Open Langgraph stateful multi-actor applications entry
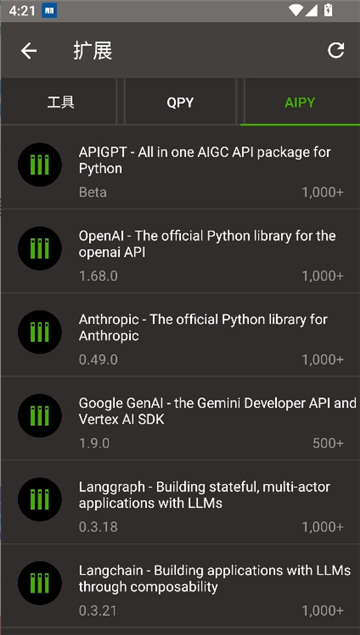Image resolution: width=360 pixels, height=635 pixels. point(180,502)
